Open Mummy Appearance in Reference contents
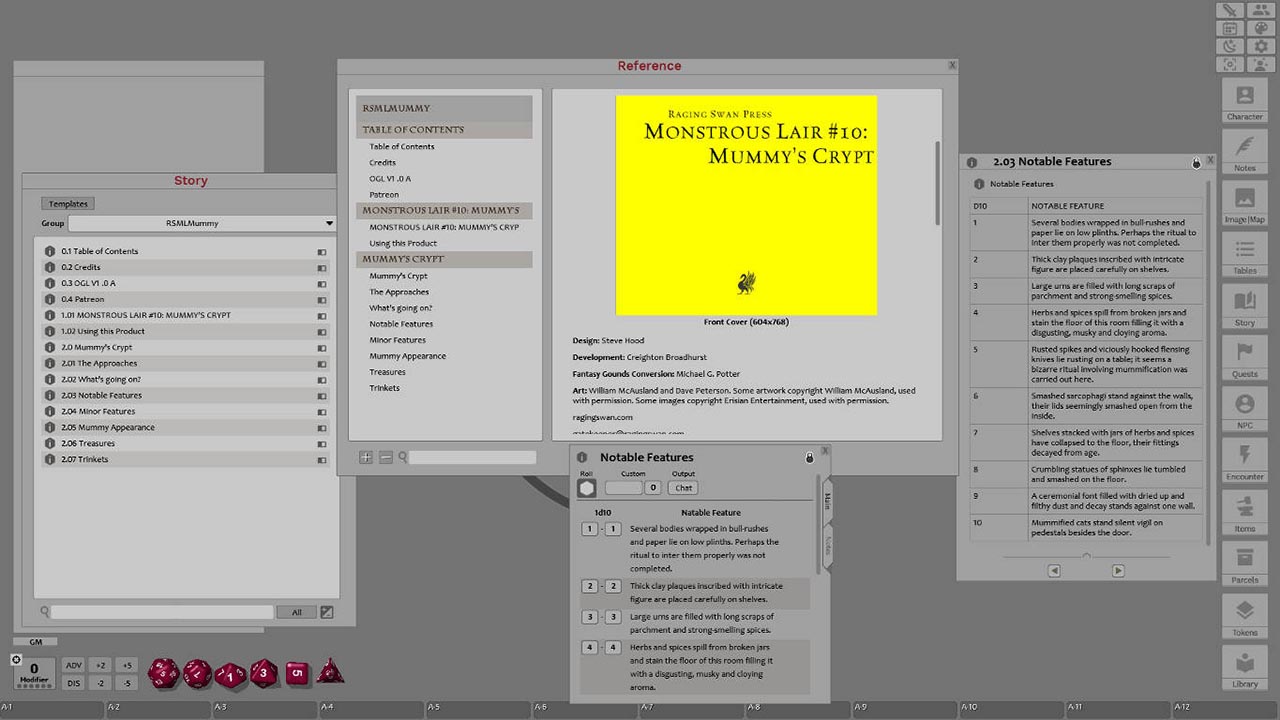Screen dimensions: 1280x720 [408, 356]
